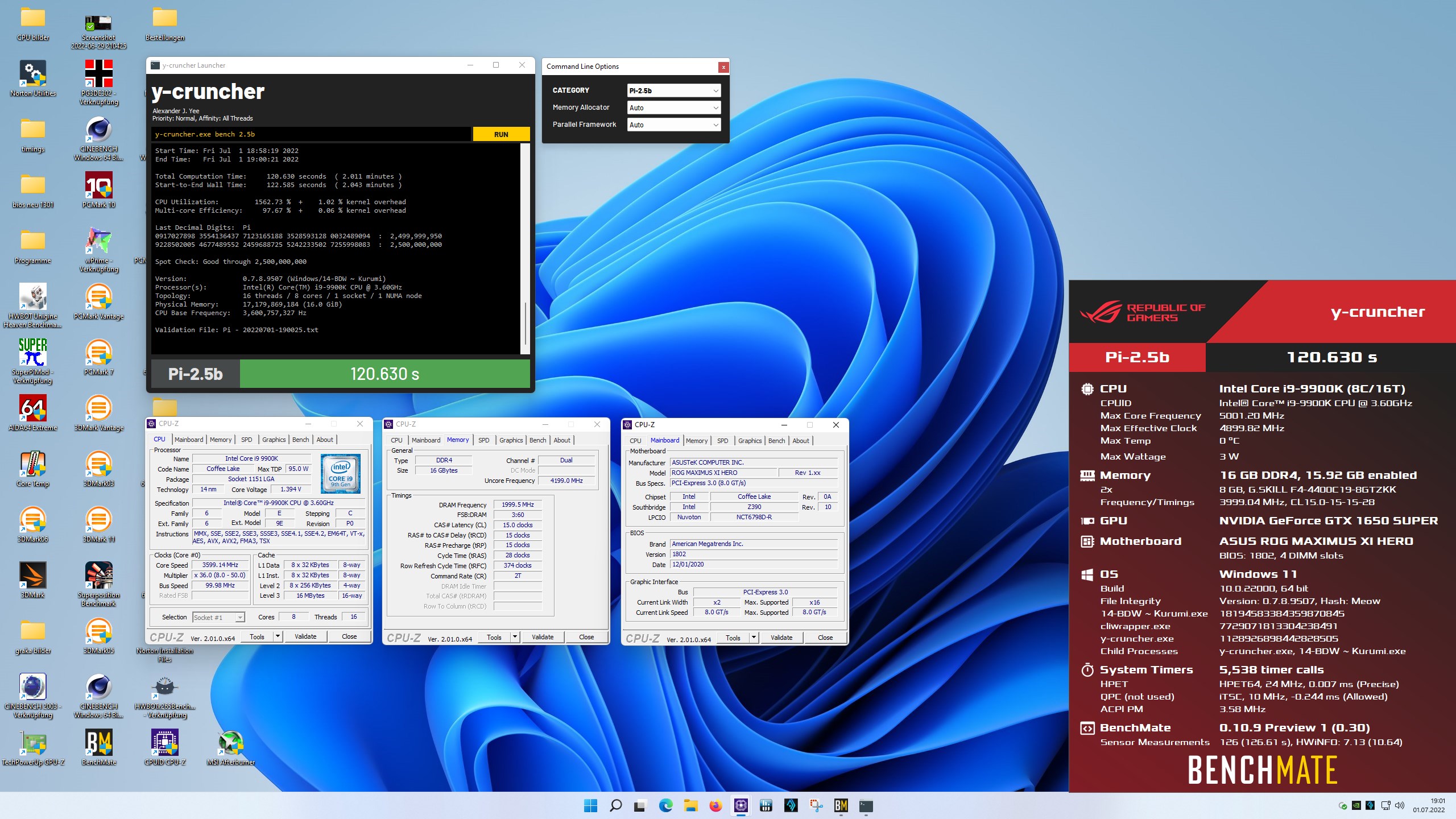Click the taskbar clock showing 19:01

(x=1429, y=805)
